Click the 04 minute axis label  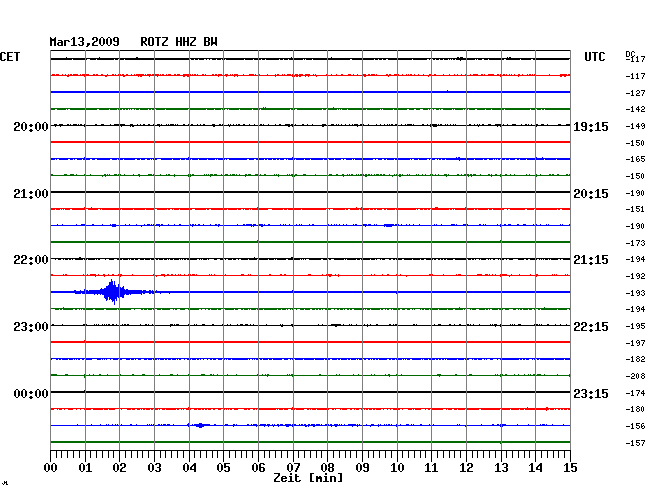point(189,467)
